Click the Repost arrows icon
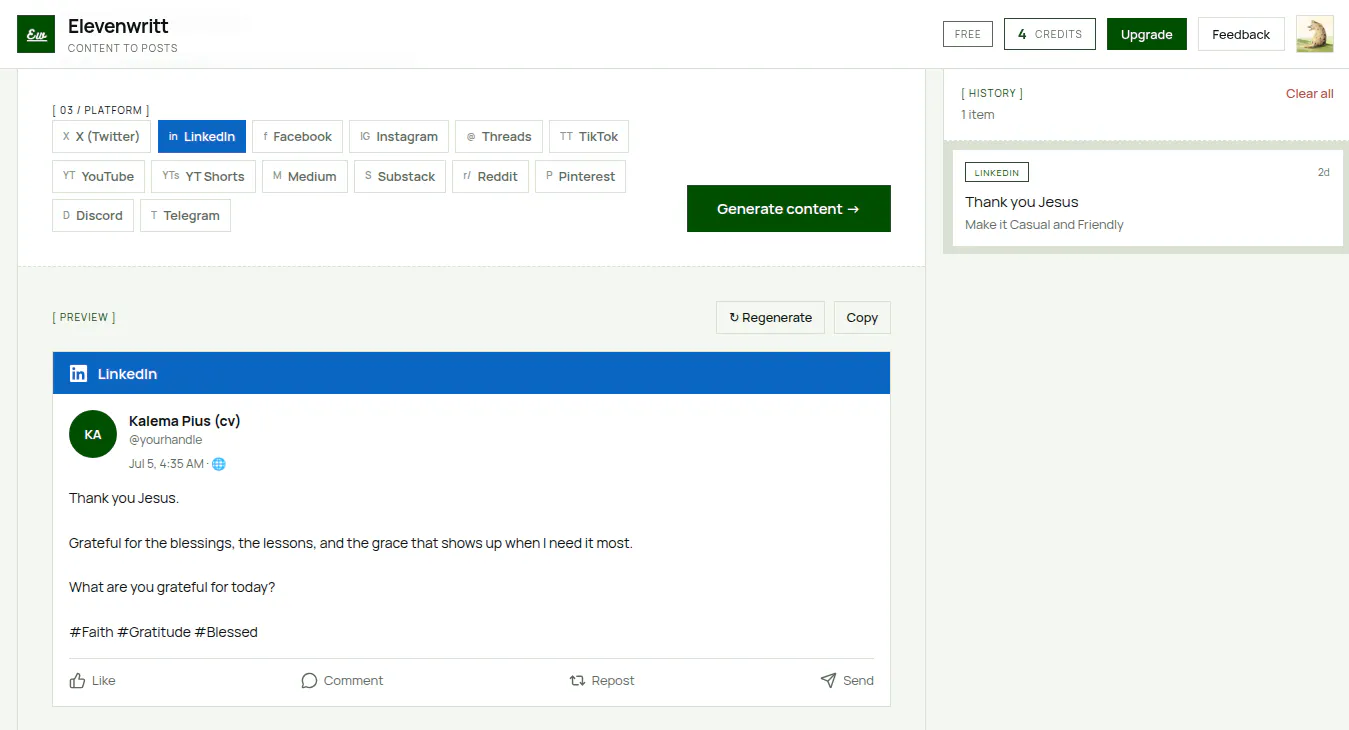1349x730 pixels. pyautogui.click(x=577, y=681)
